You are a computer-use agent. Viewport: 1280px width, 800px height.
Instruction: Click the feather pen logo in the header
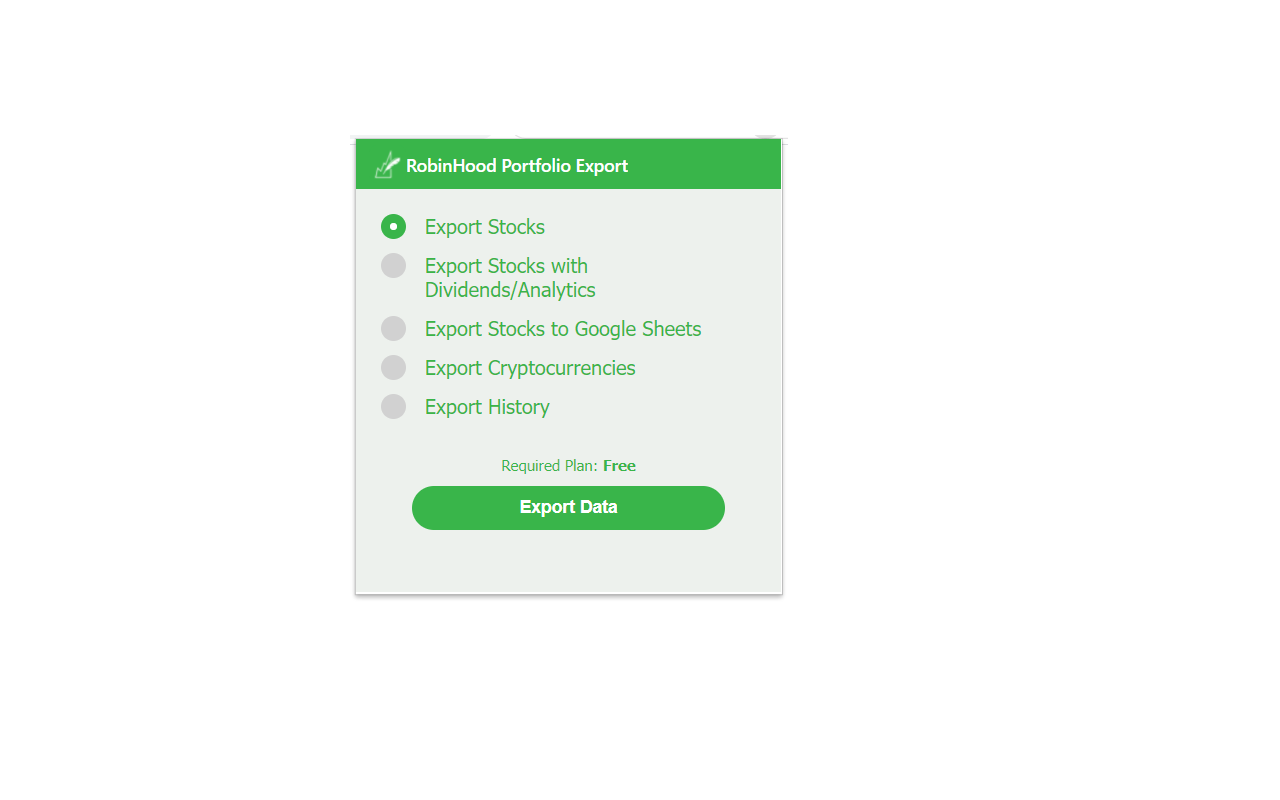click(x=386, y=165)
